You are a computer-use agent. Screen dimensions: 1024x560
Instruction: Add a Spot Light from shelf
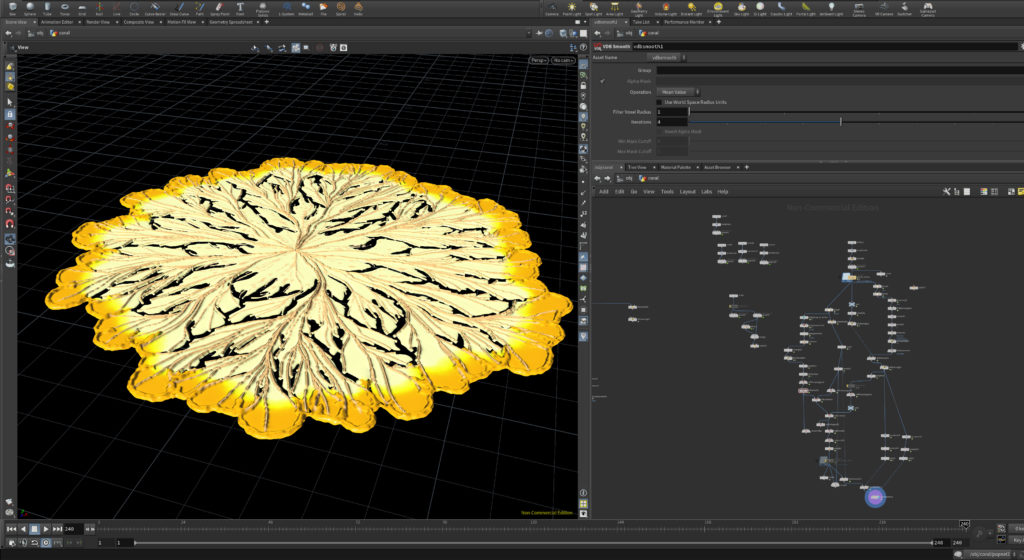pyautogui.click(x=593, y=8)
